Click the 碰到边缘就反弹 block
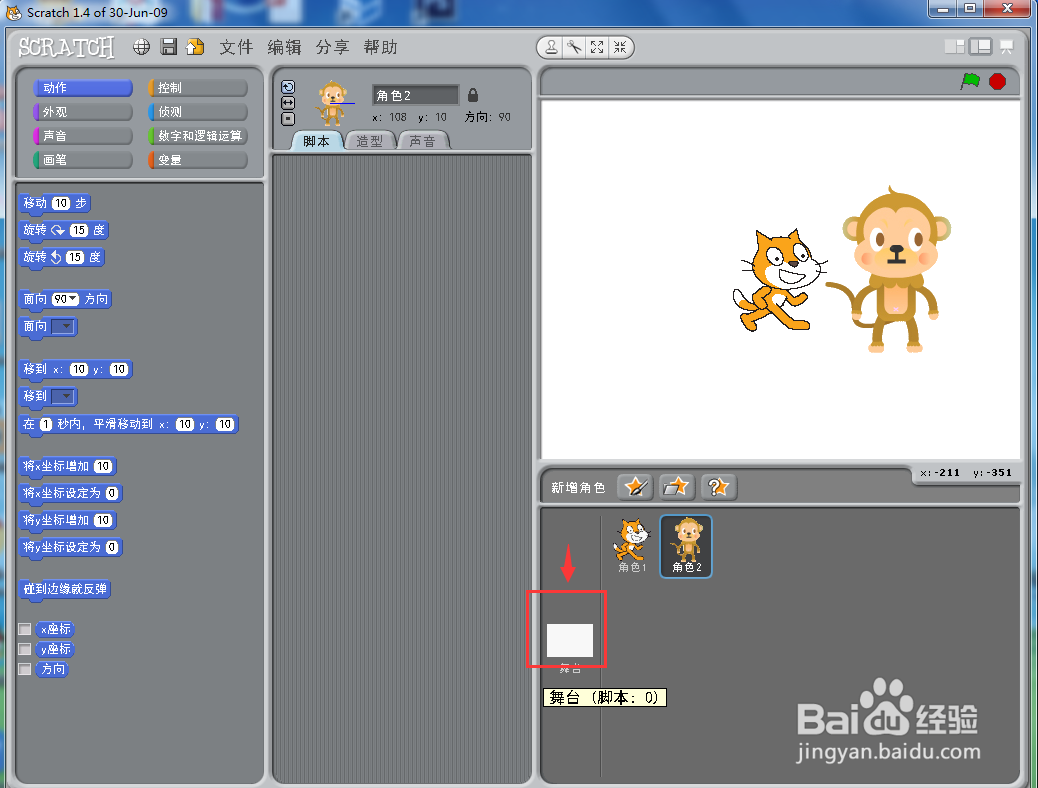The width and height of the screenshot is (1038, 788). 65,589
